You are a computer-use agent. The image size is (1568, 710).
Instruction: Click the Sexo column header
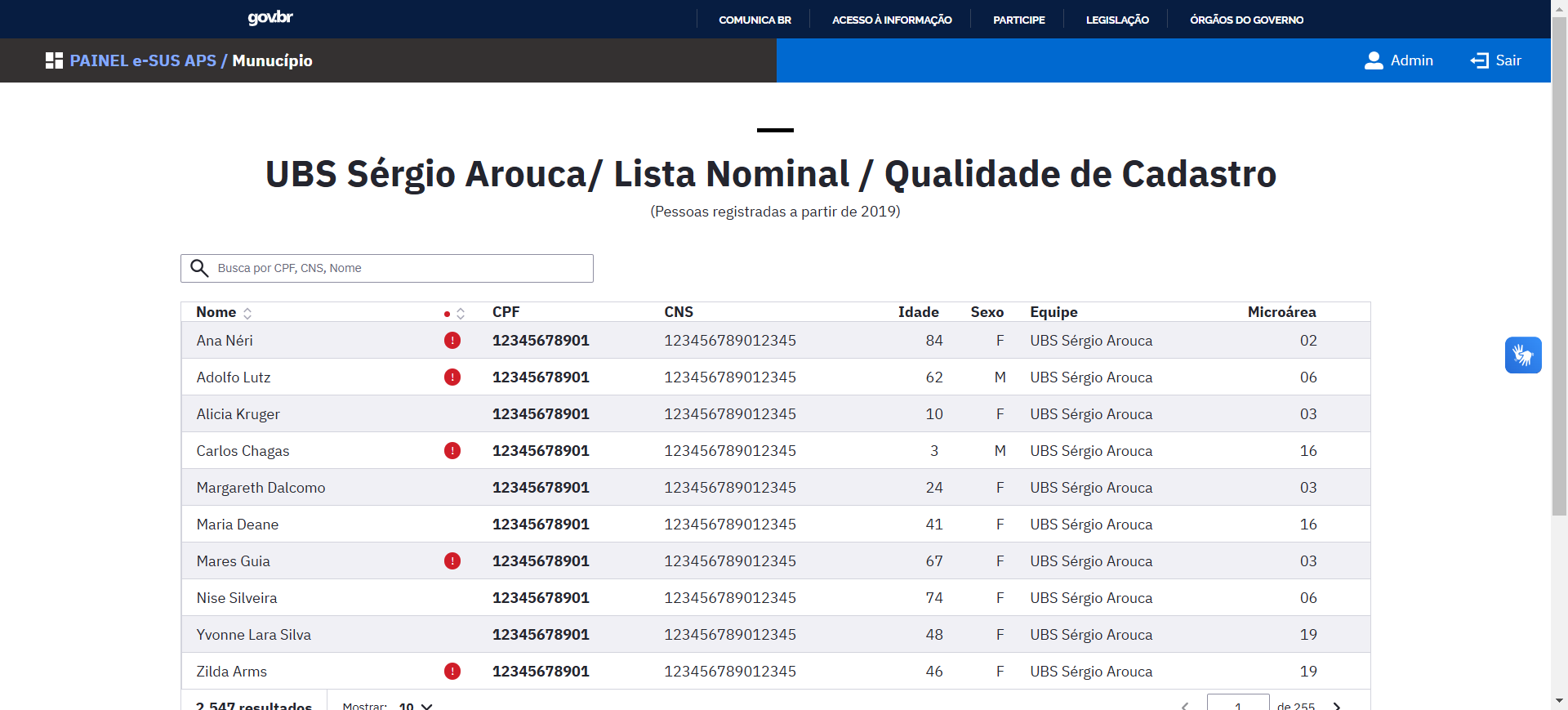click(987, 312)
